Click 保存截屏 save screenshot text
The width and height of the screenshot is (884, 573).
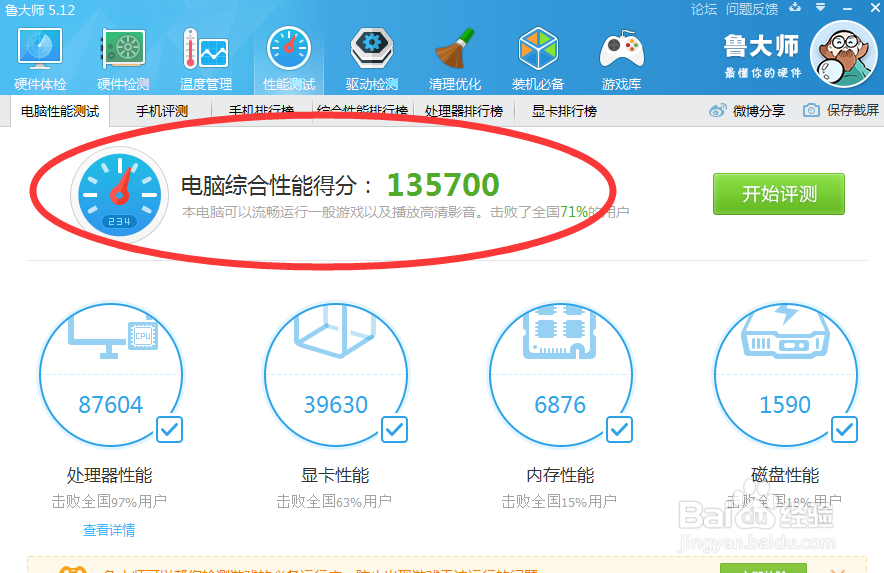[852, 110]
